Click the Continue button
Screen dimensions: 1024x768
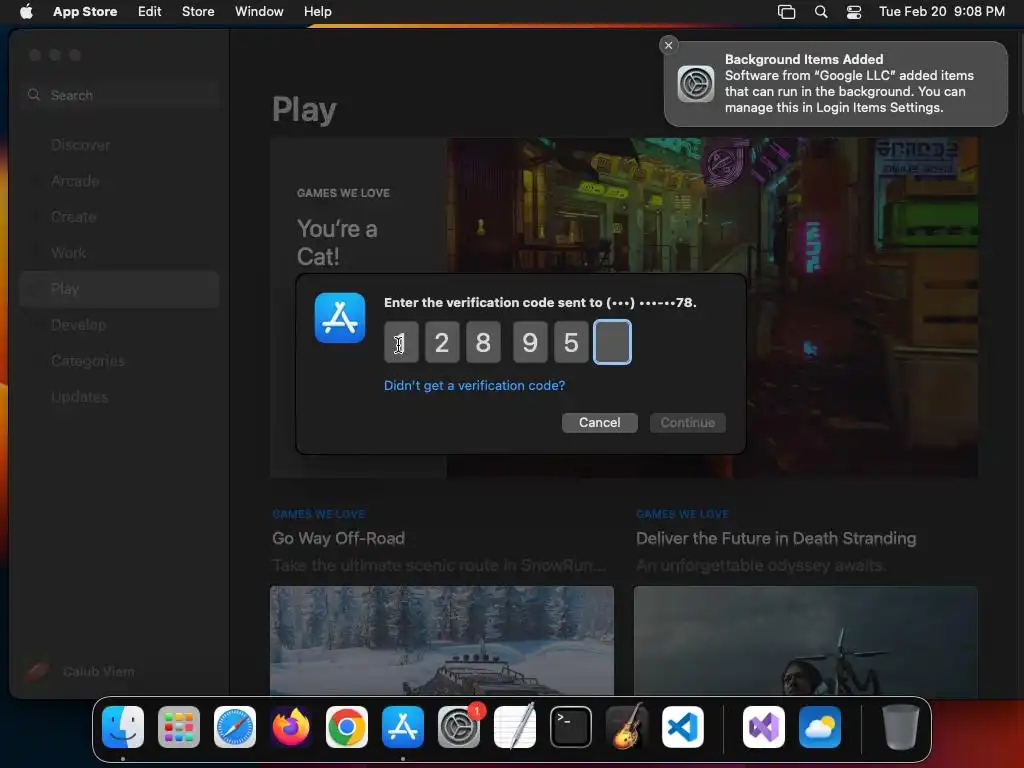(x=688, y=423)
